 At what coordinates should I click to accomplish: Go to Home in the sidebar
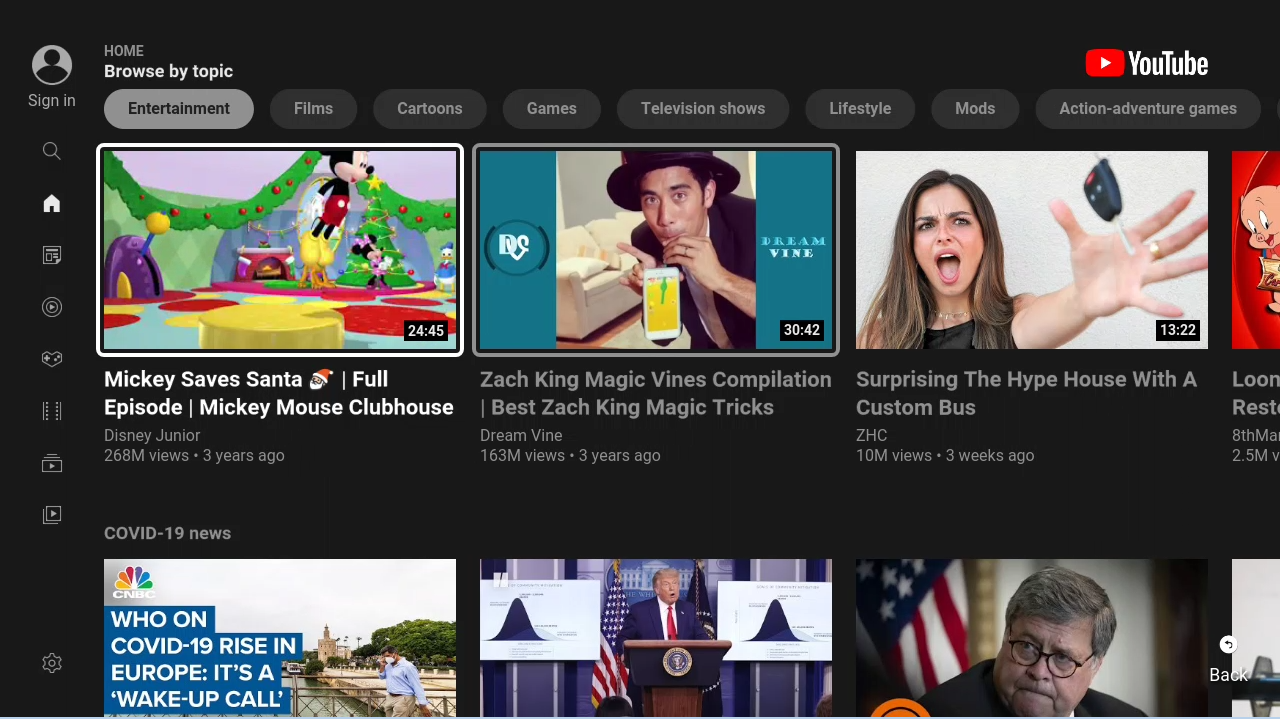52,204
